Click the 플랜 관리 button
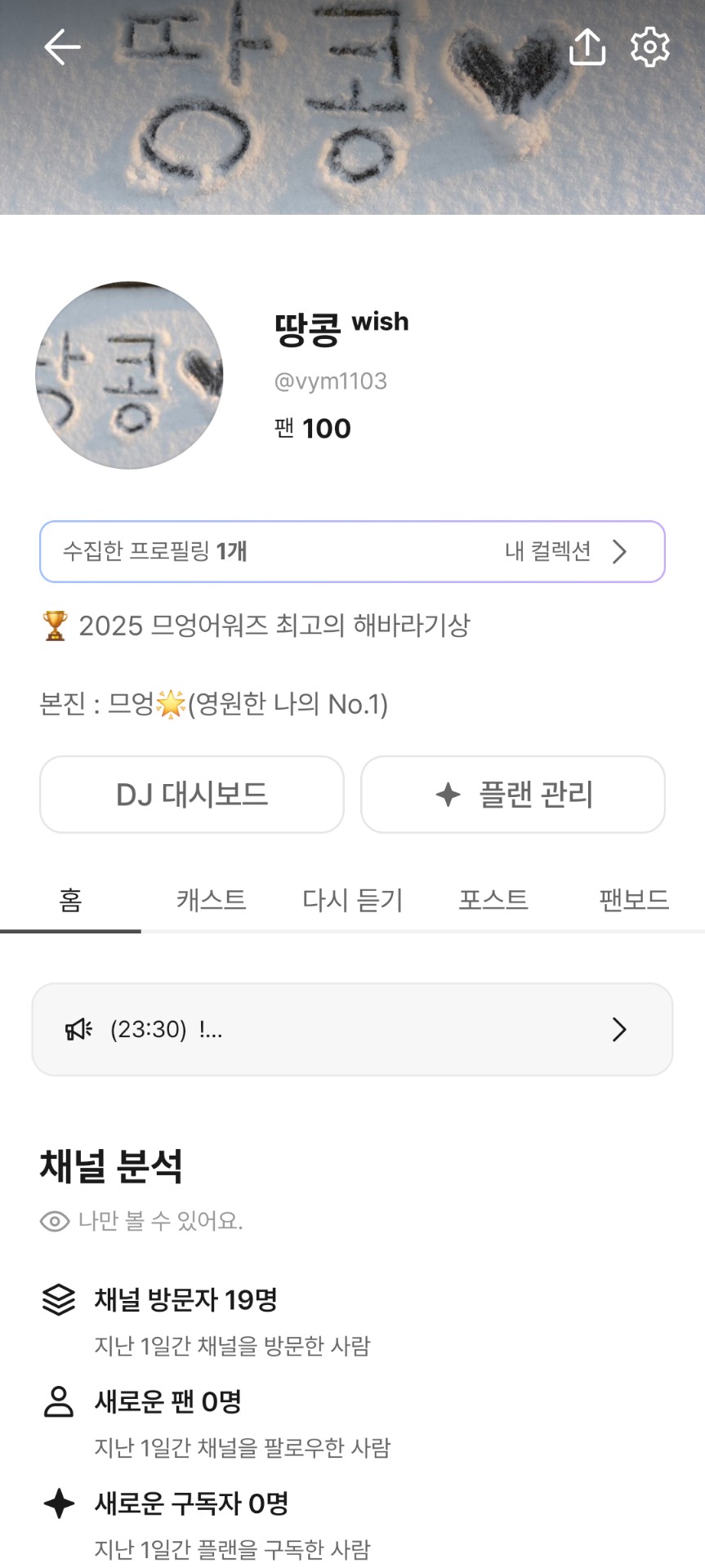The image size is (705, 1568). [x=513, y=794]
